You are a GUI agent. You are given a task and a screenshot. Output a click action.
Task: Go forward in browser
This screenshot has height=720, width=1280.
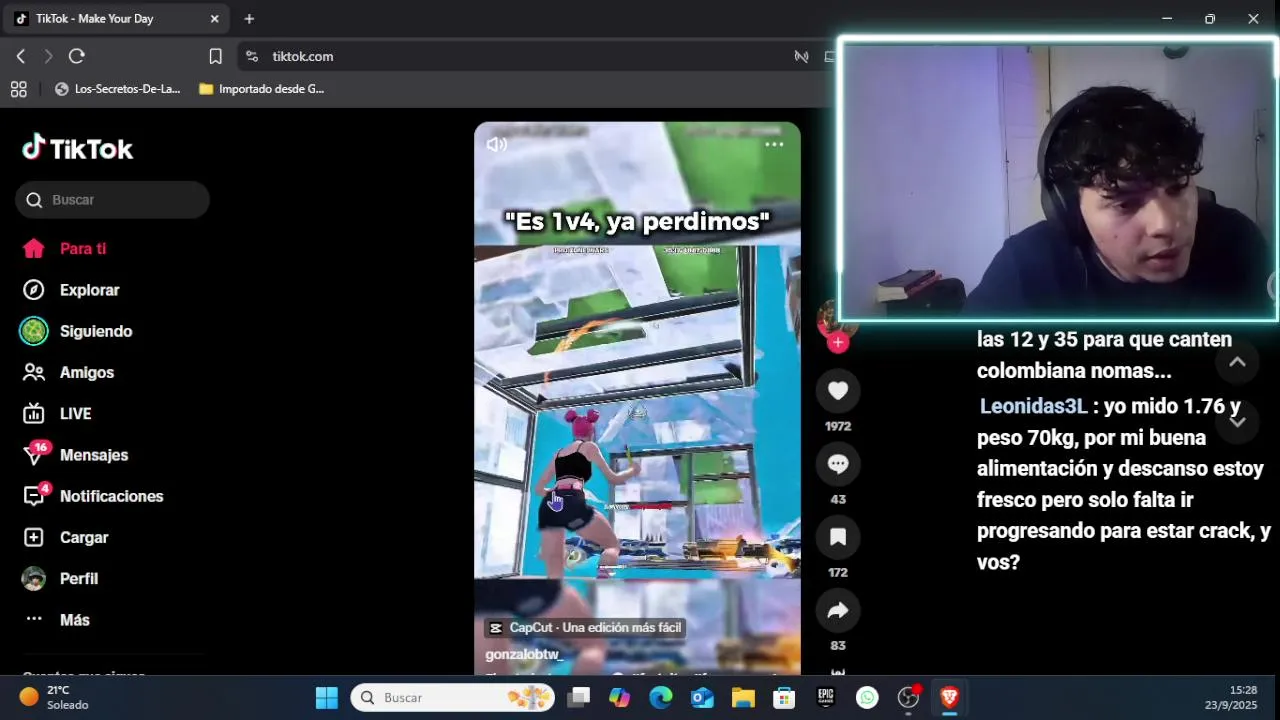pyautogui.click(x=48, y=56)
